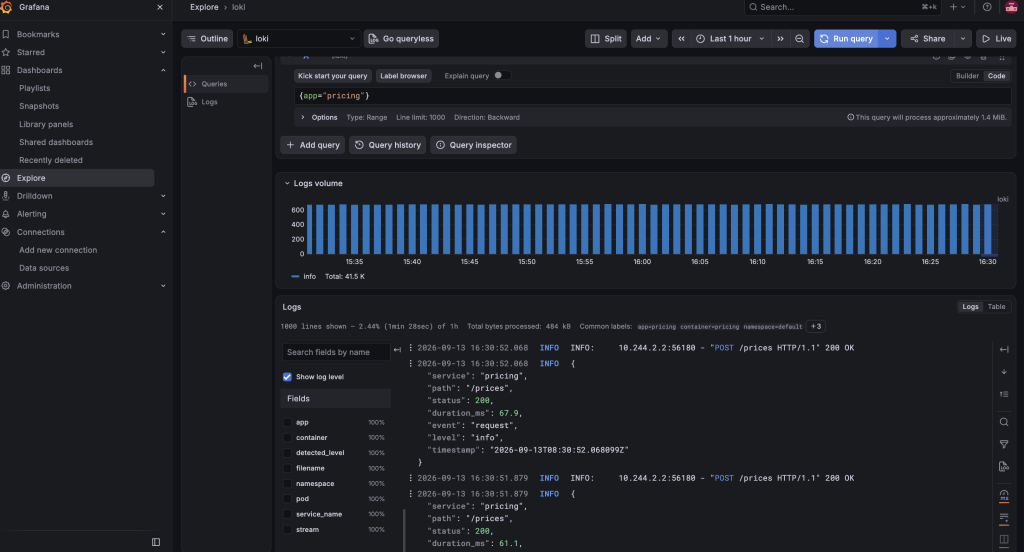The height and width of the screenshot is (552, 1024).
Task: Click the LogQL query input field
Action: (652, 96)
